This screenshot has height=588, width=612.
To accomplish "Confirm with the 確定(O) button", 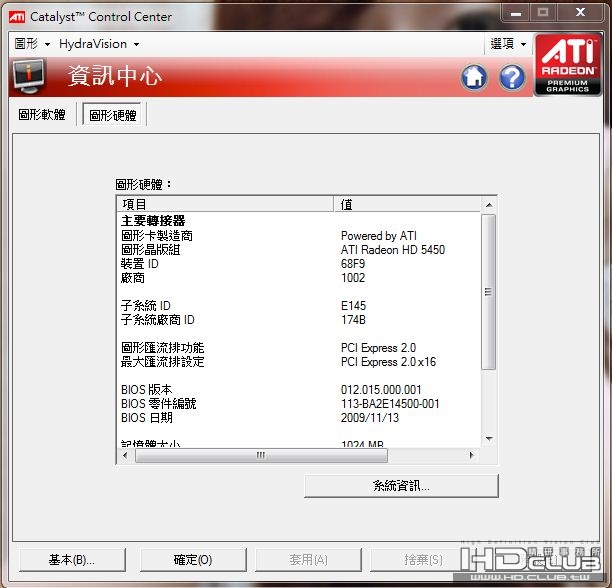I will pos(193,560).
